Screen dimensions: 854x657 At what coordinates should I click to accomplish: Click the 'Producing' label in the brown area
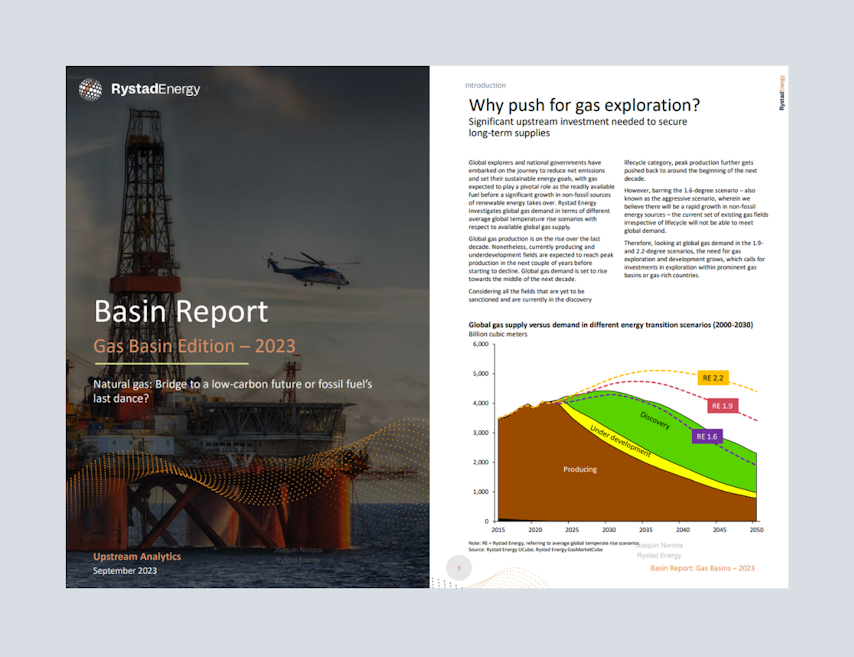(580, 469)
